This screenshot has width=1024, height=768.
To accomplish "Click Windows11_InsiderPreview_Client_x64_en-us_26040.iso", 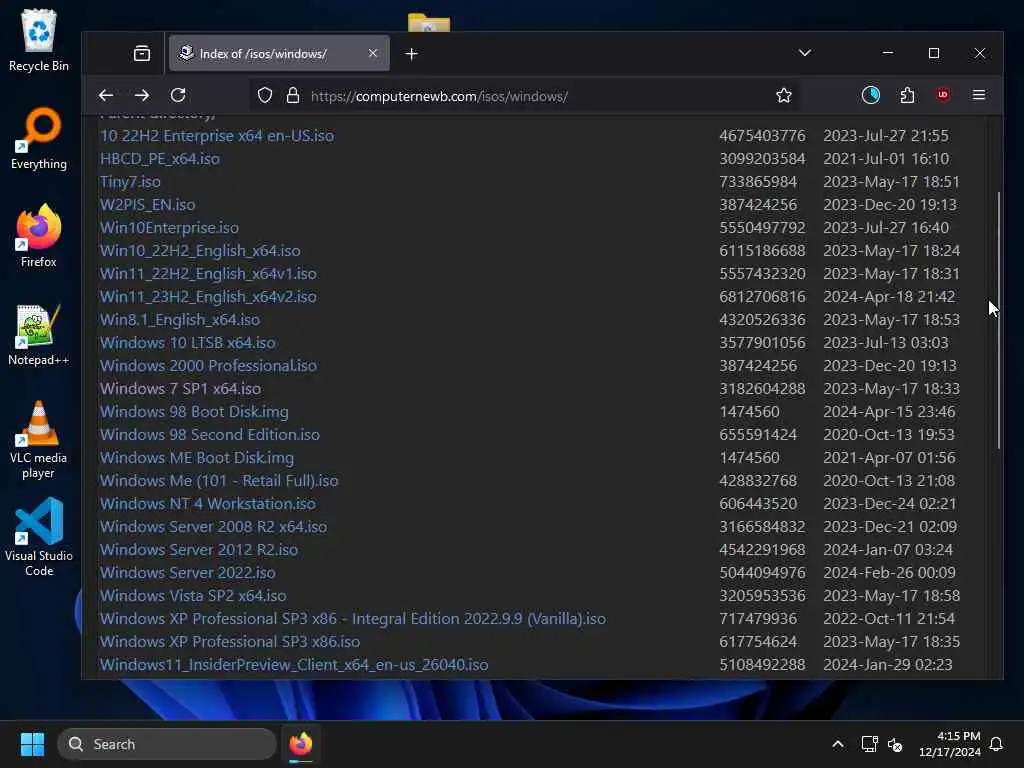I will (x=294, y=665).
